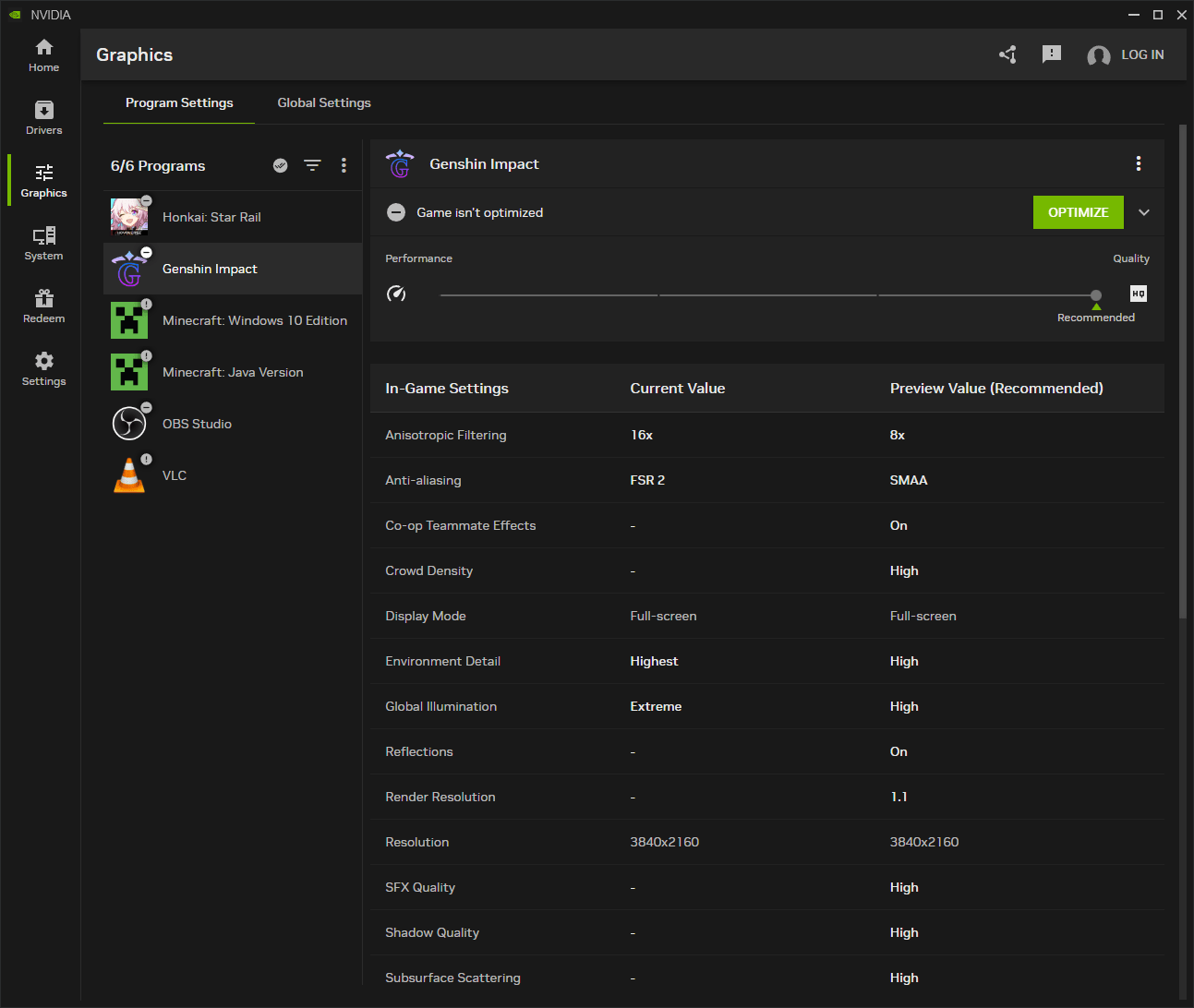This screenshot has width=1194, height=1008.
Task: Open the programs list more-options menu
Action: [x=344, y=165]
